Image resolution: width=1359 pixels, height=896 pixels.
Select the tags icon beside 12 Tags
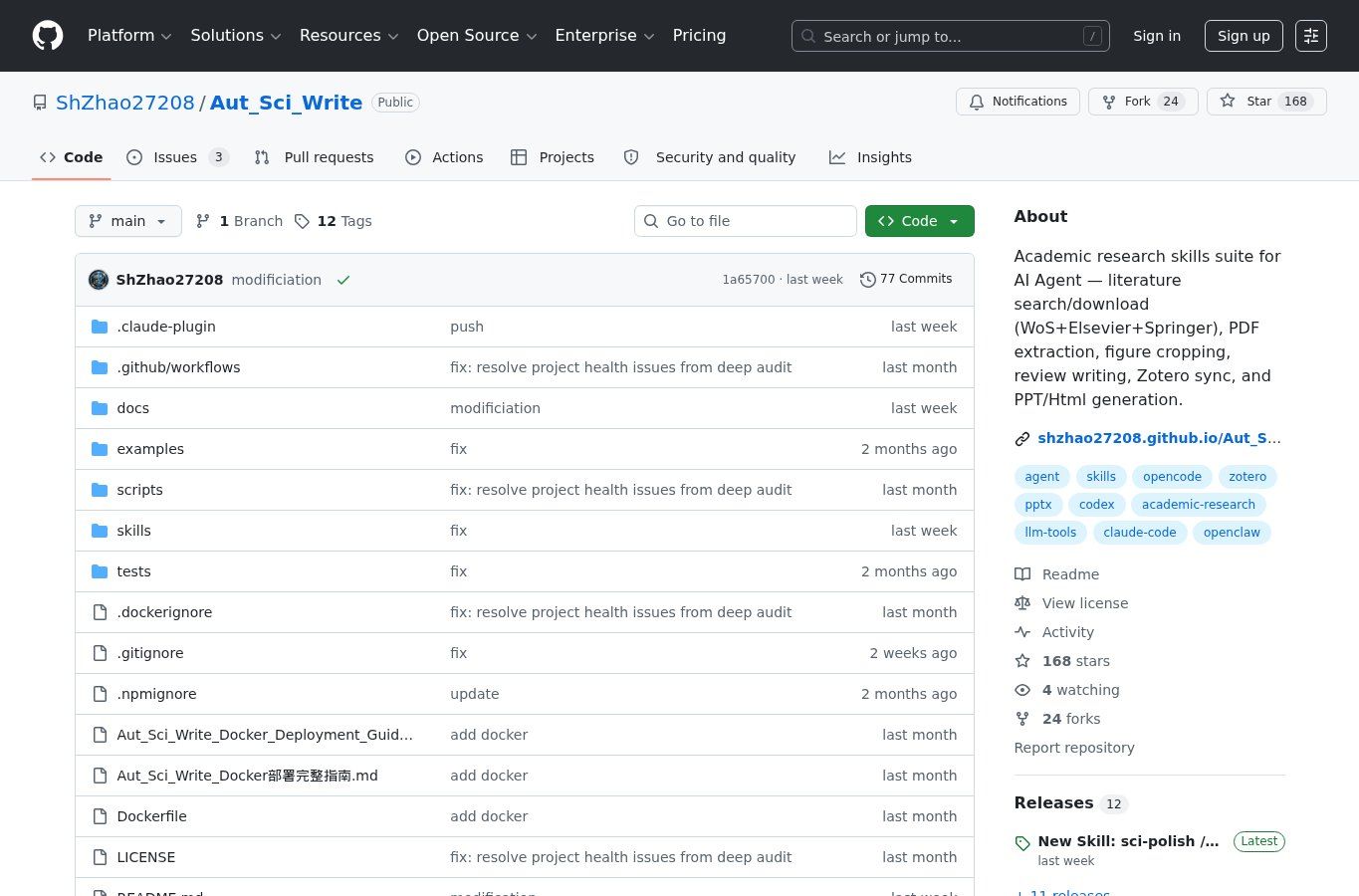tap(303, 221)
